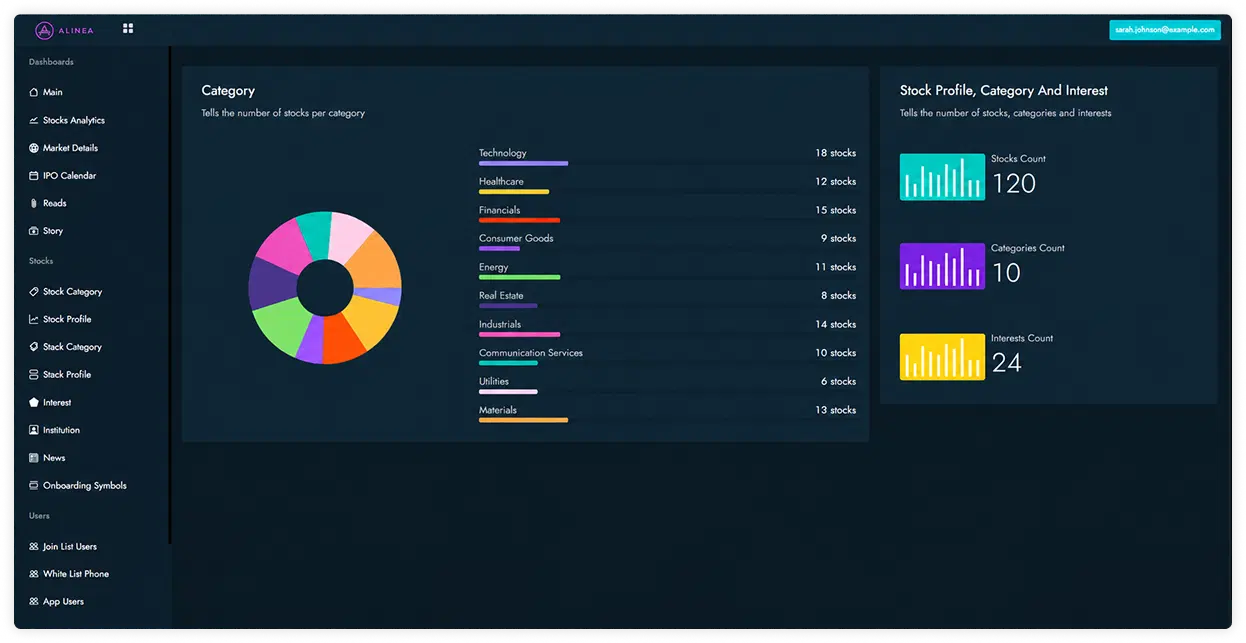Viewport: 1246px width, 643px height.
Task: Click the Reads paperclip icon
Action: click(34, 203)
